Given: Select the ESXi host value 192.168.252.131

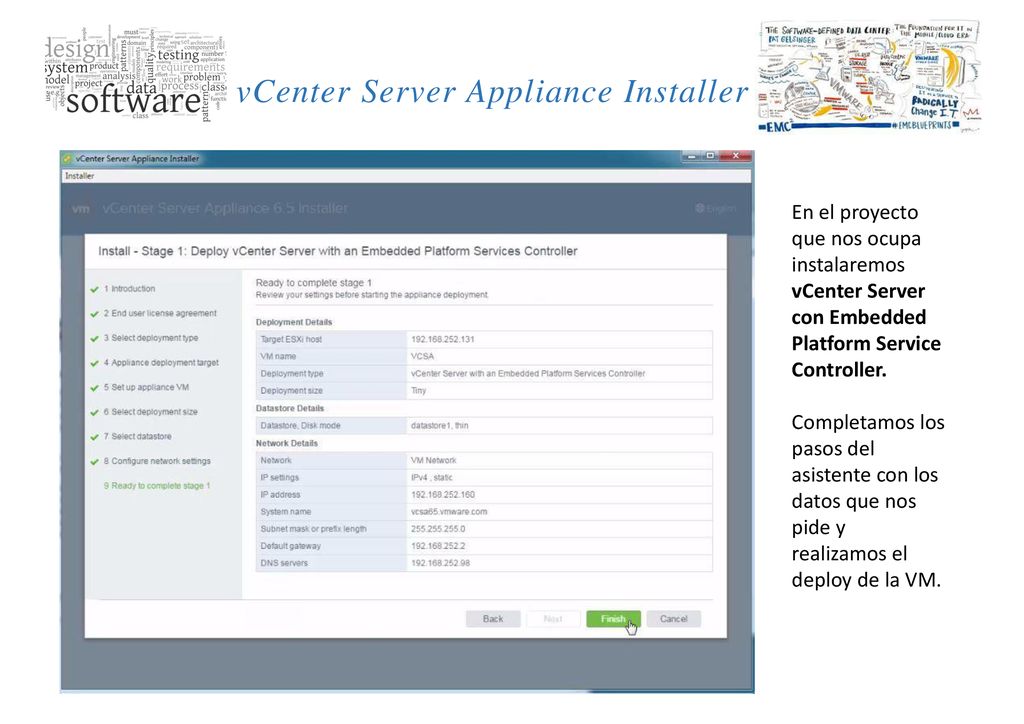Looking at the screenshot, I should pos(443,339).
